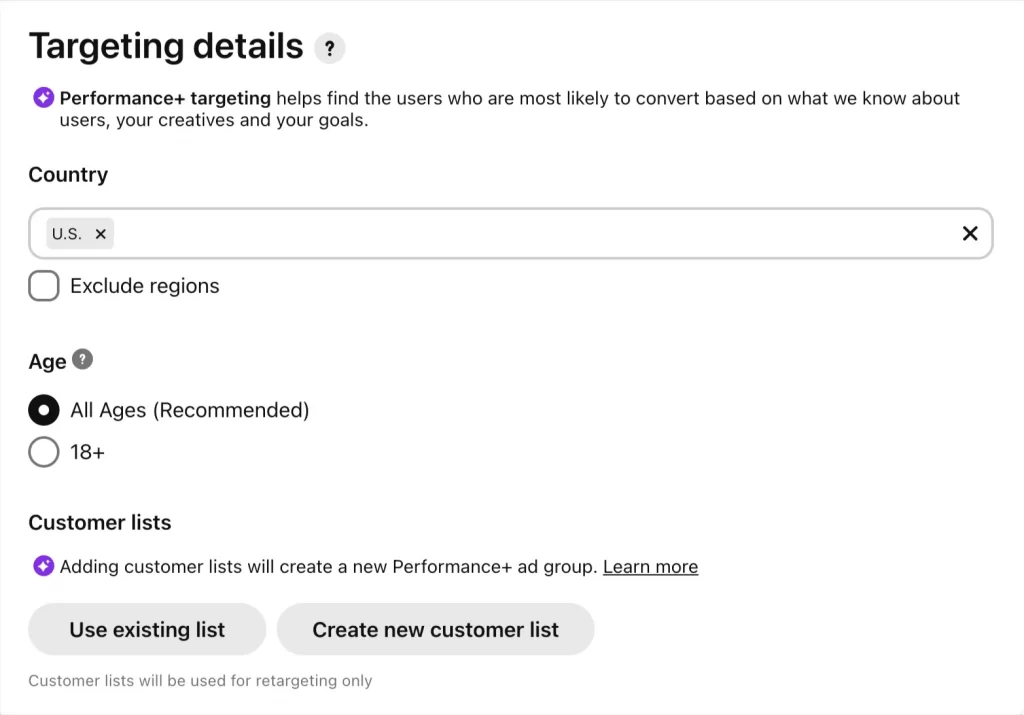This screenshot has width=1024, height=715.
Task: Clear all countries with the field's X
Action: [970, 233]
